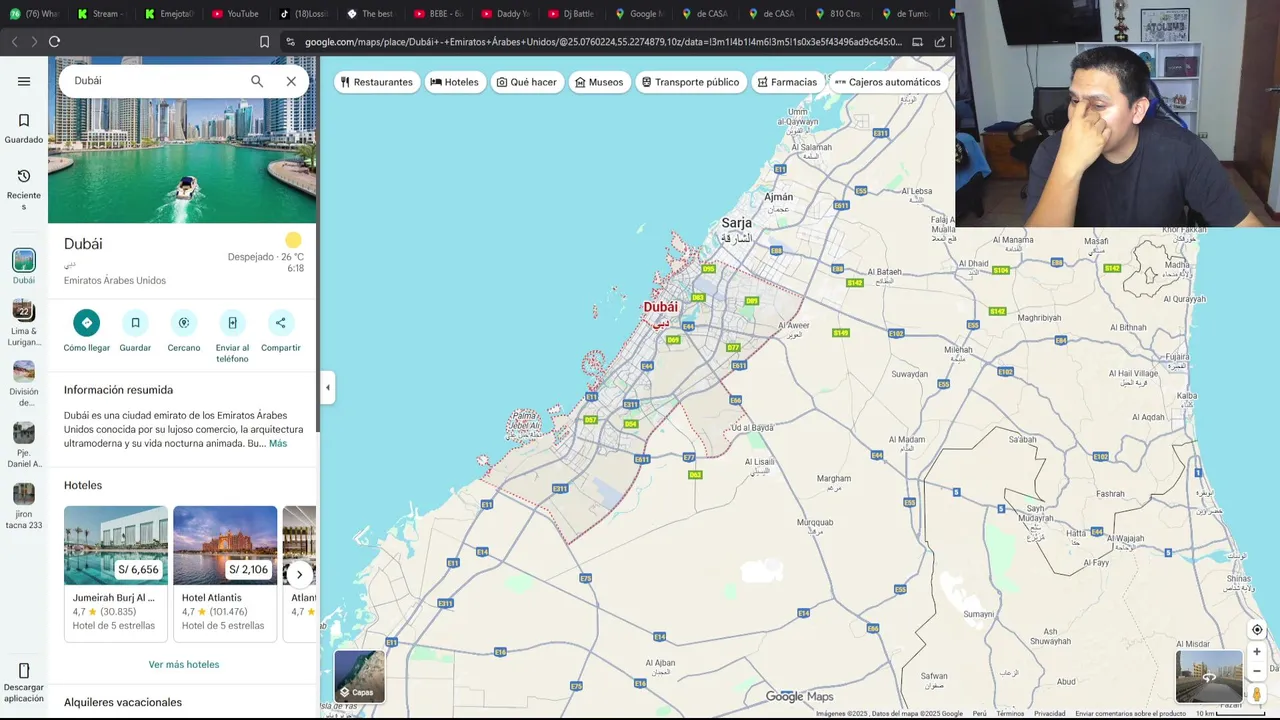The height and width of the screenshot is (720, 1280).
Task: Click the browser back arrow
Action: click(x=14, y=42)
